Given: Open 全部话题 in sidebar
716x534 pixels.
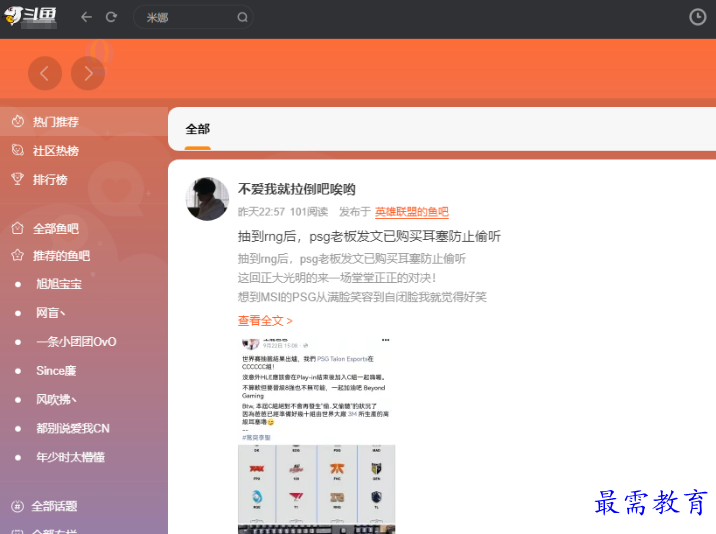Looking at the screenshot, I should (x=54, y=506).
